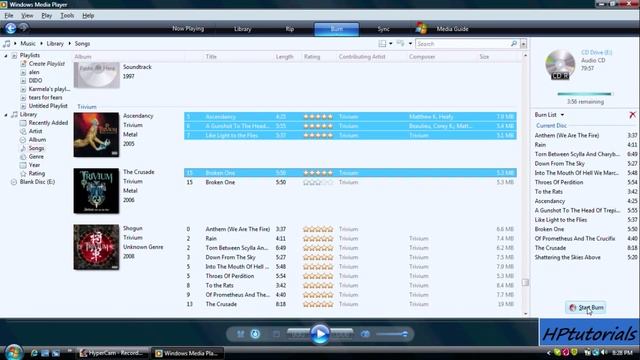The width and height of the screenshot is (640, 360).
Task: Switch to the Library tab
Action: pyautogui.click(x=242, y=29)
